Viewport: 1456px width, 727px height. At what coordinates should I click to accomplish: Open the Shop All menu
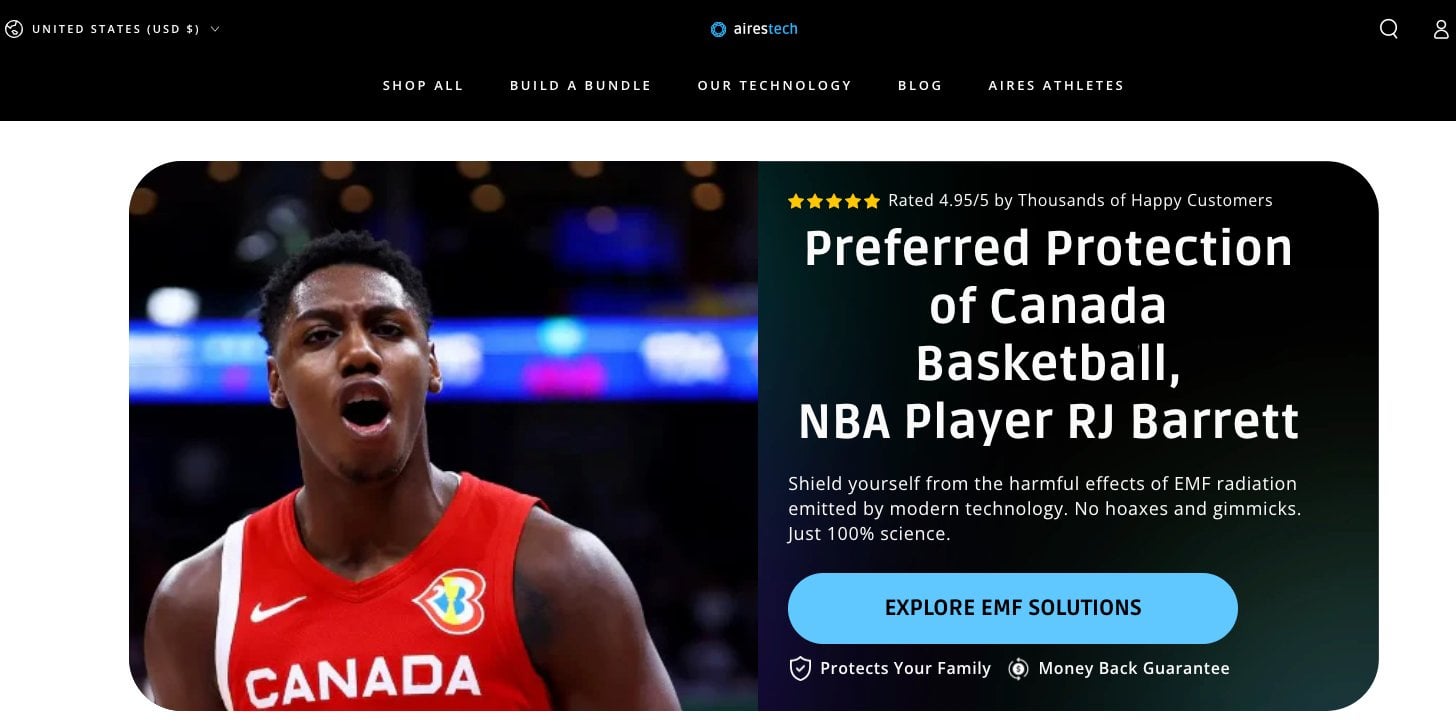tap(423, 86)
